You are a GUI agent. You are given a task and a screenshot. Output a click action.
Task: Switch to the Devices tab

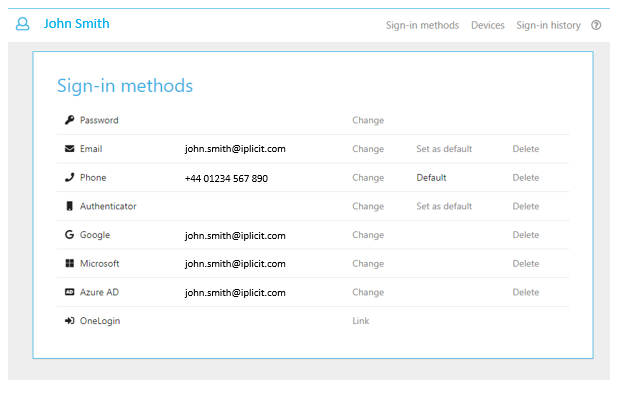pyautogui.click(x=488, y=25)
